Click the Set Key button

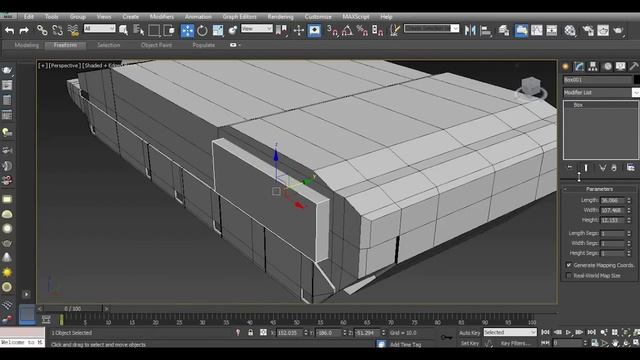[x=470, y=343]
